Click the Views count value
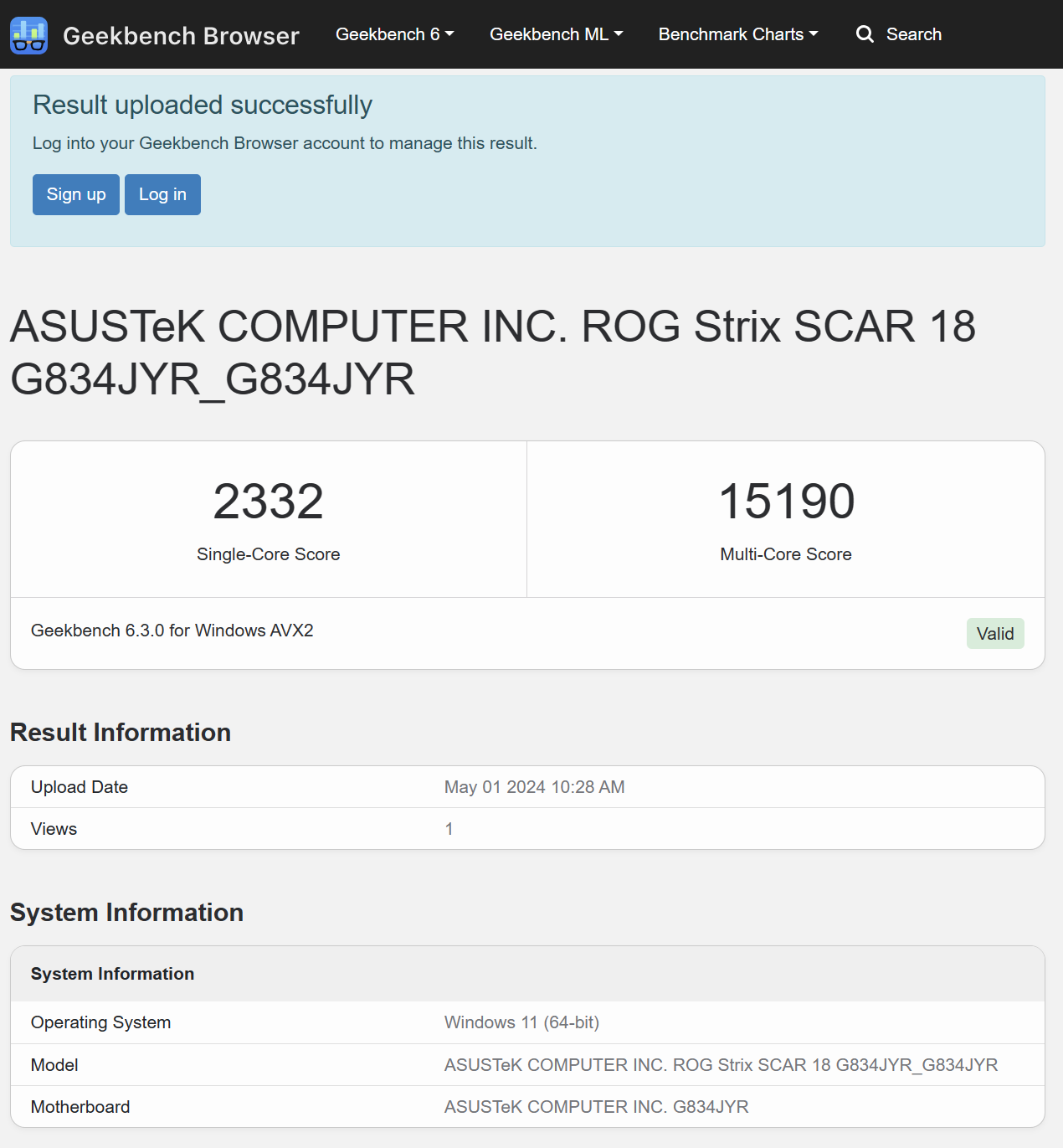The height and width of the screenshot is (1148, 1063). pyautogui.click(x=449, y=829)
